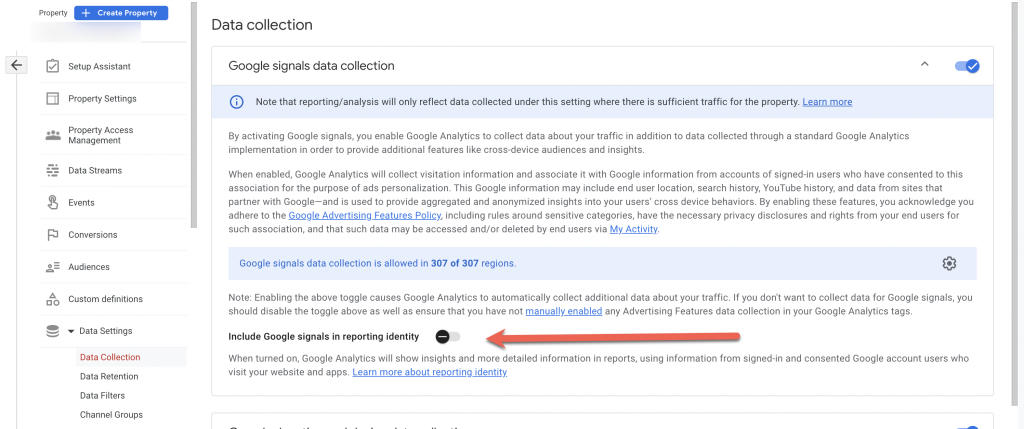The width and height of the screenshot is (1024, 429).
Task: Enable Include Google signals in reporting identity
Action: (x=448, y=336)
